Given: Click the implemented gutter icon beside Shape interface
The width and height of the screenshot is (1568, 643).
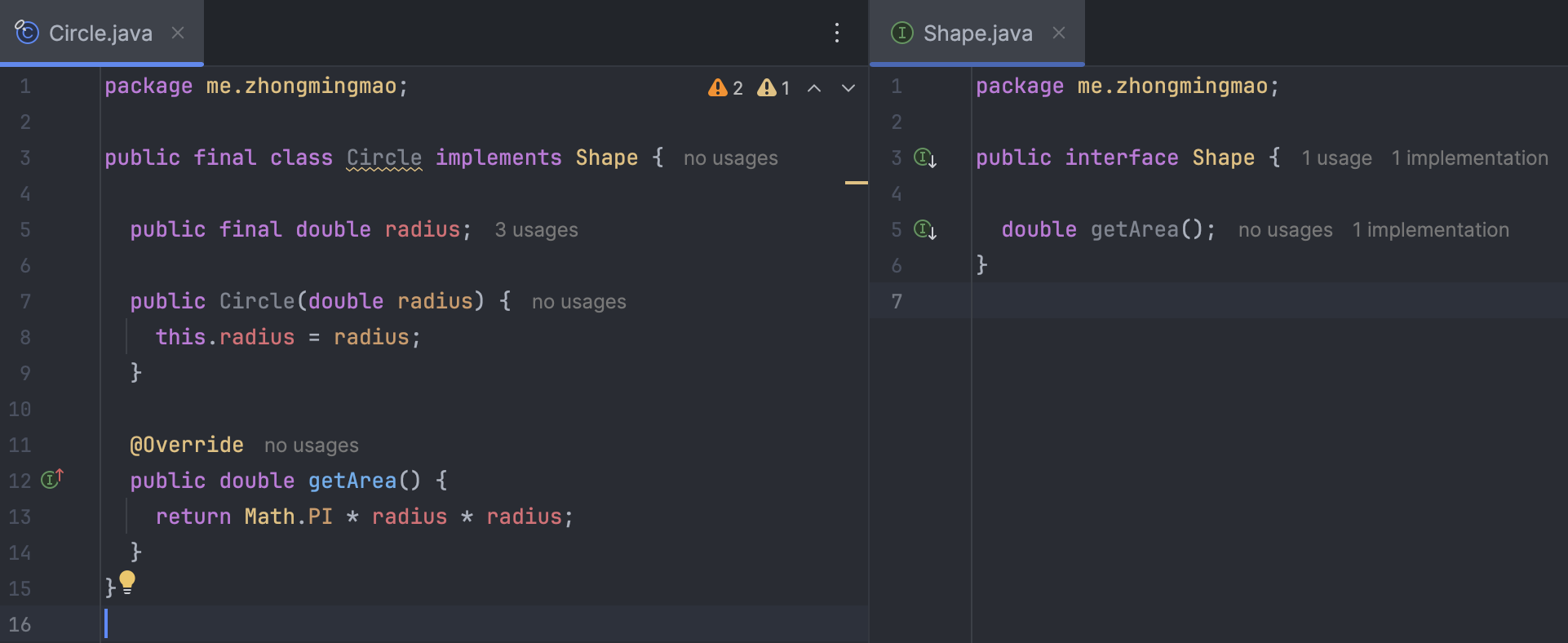Looking at the screenshot, I should [924, 157].
